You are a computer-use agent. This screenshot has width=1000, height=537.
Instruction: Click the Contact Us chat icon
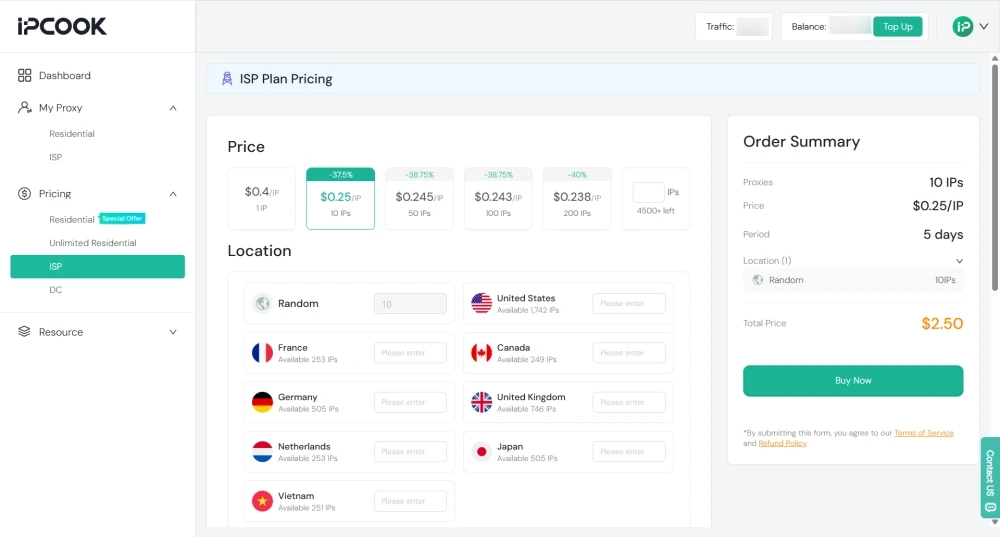tap(990, 508)
